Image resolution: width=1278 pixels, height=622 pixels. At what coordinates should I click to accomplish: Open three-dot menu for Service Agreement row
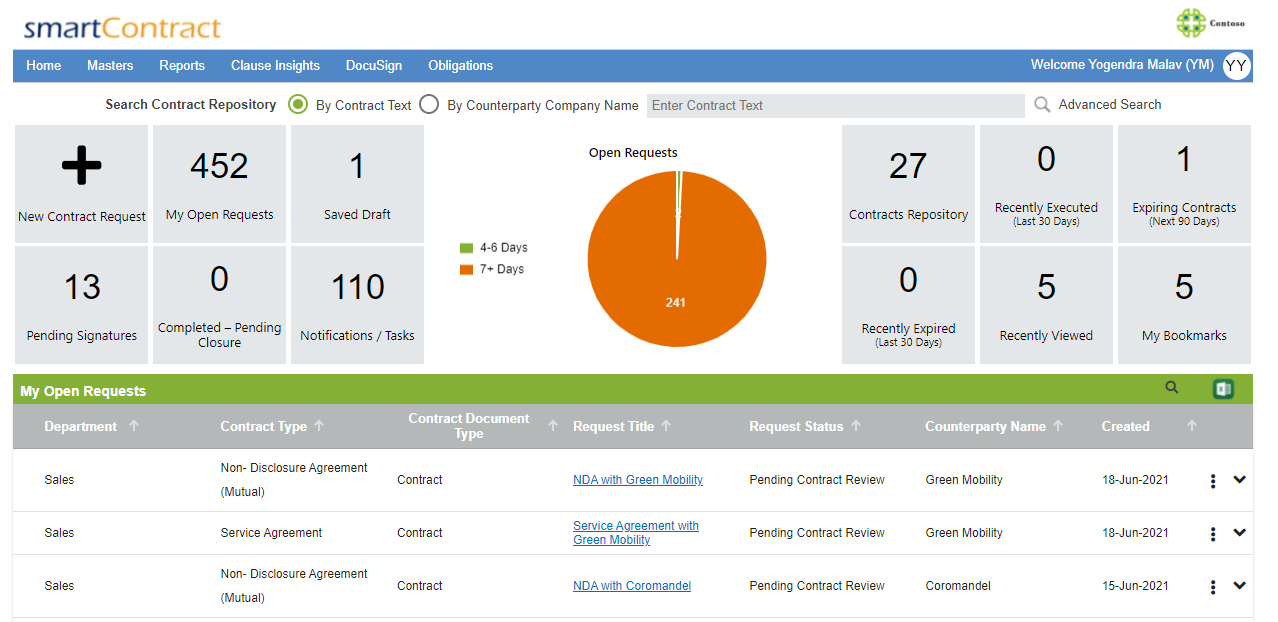click(x=1213, y=534)
